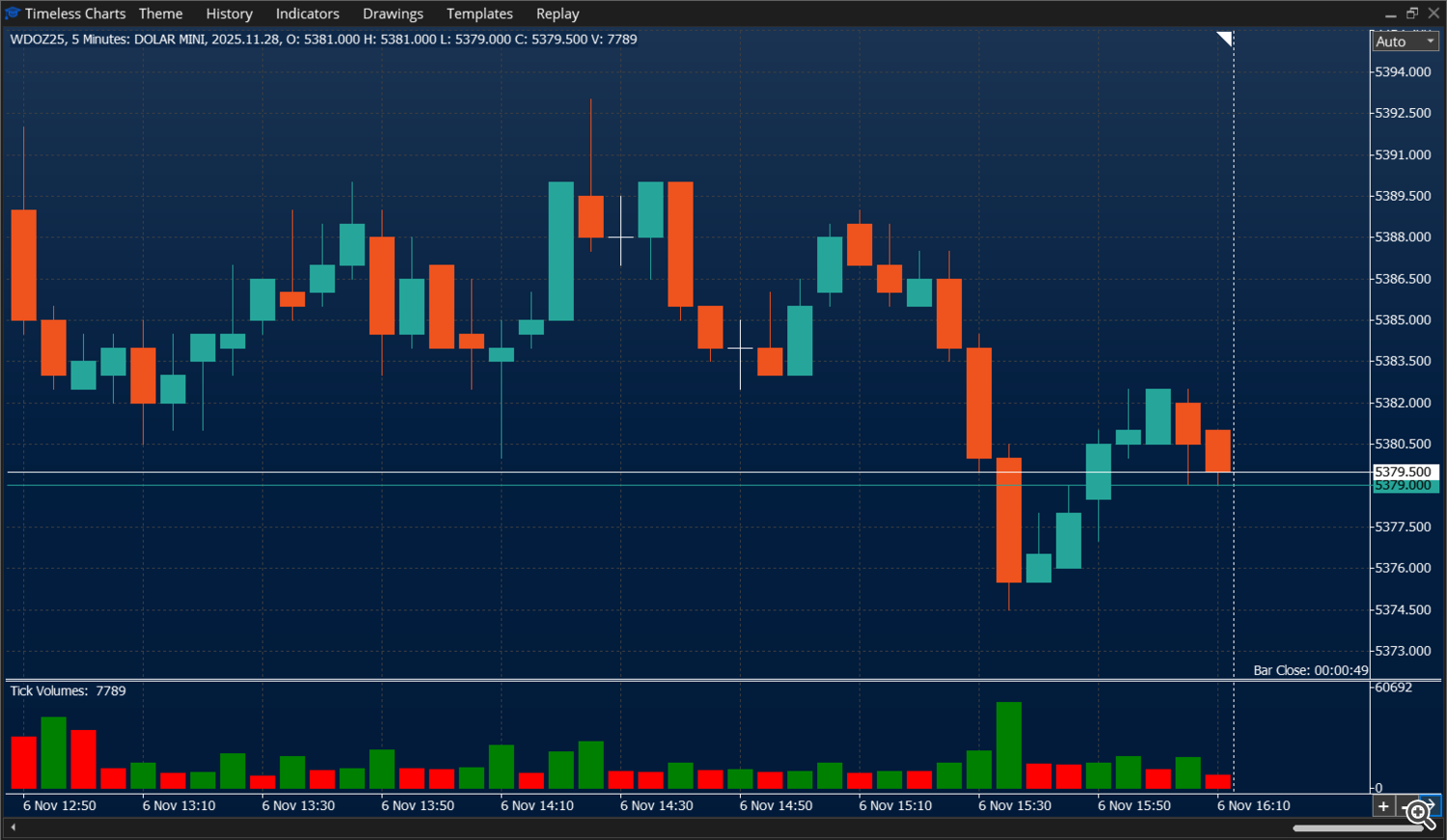Viewport: 1447px width, 840px height.
Task: Open the Auto timeframe dropdown
Action: [x=1399, y=41]
